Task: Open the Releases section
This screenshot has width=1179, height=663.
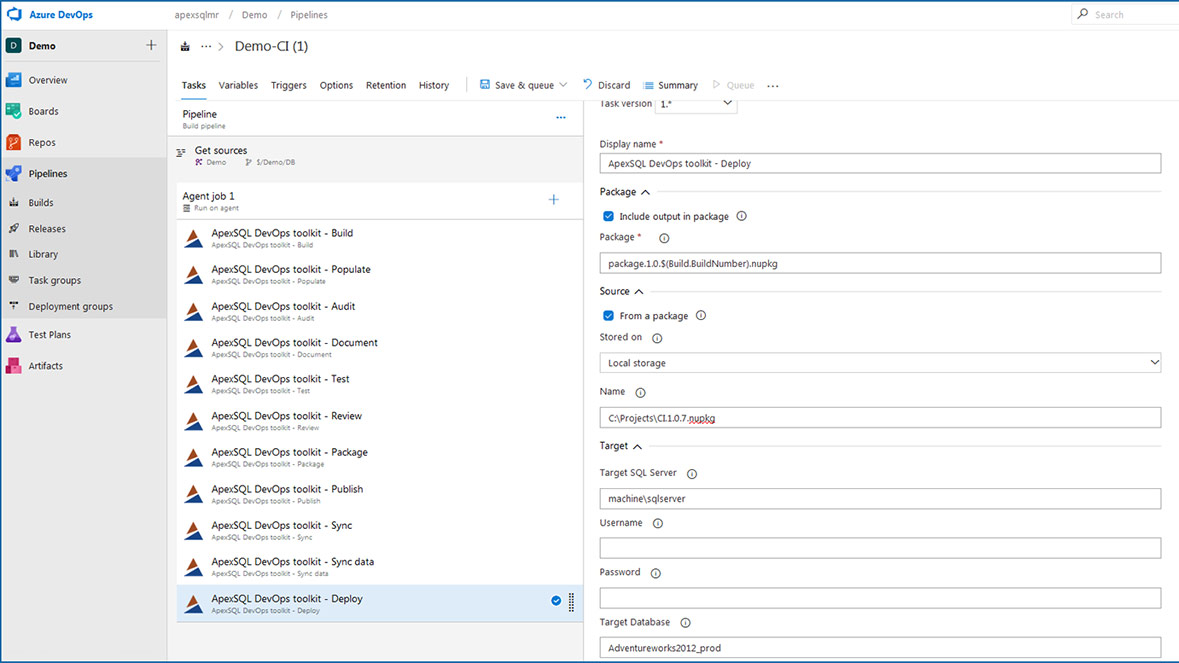Action: (46, 228)
